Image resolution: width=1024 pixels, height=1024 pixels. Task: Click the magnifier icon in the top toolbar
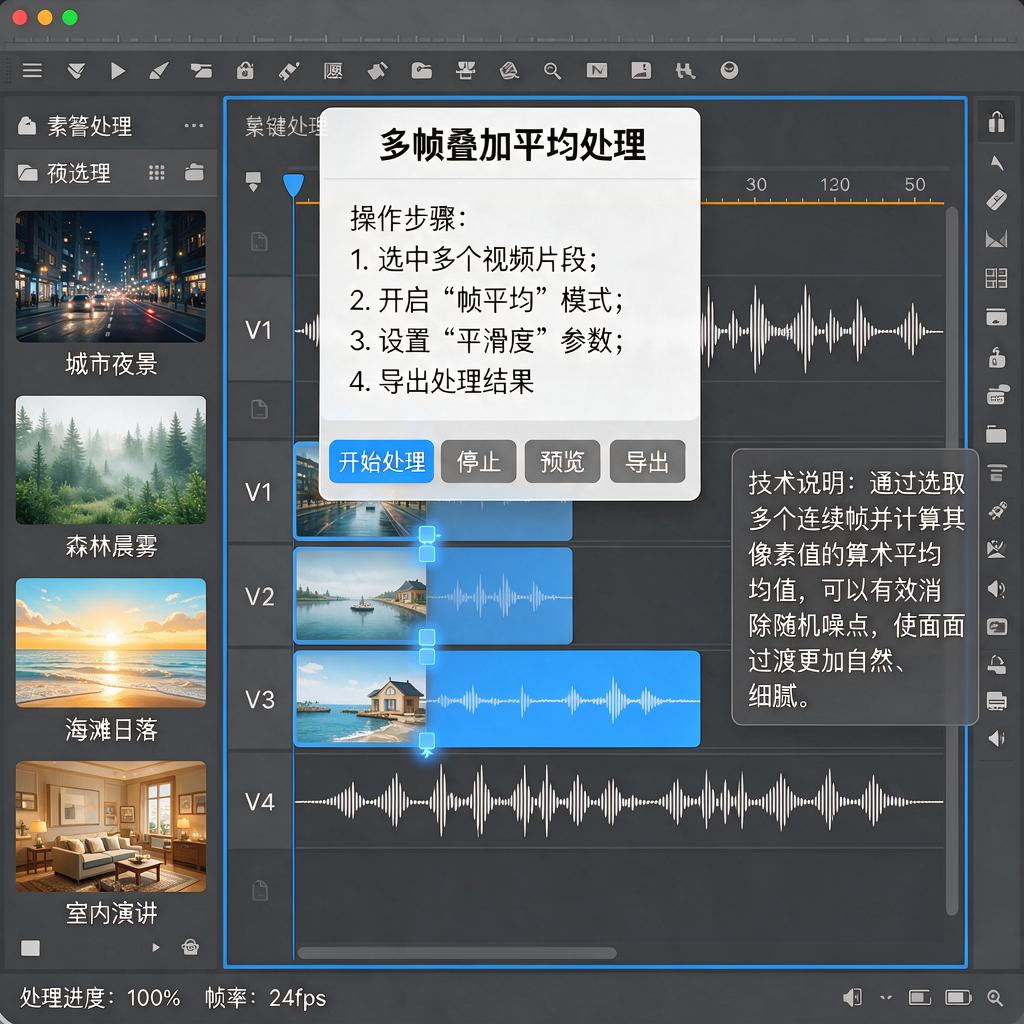[x=552, y=71]
